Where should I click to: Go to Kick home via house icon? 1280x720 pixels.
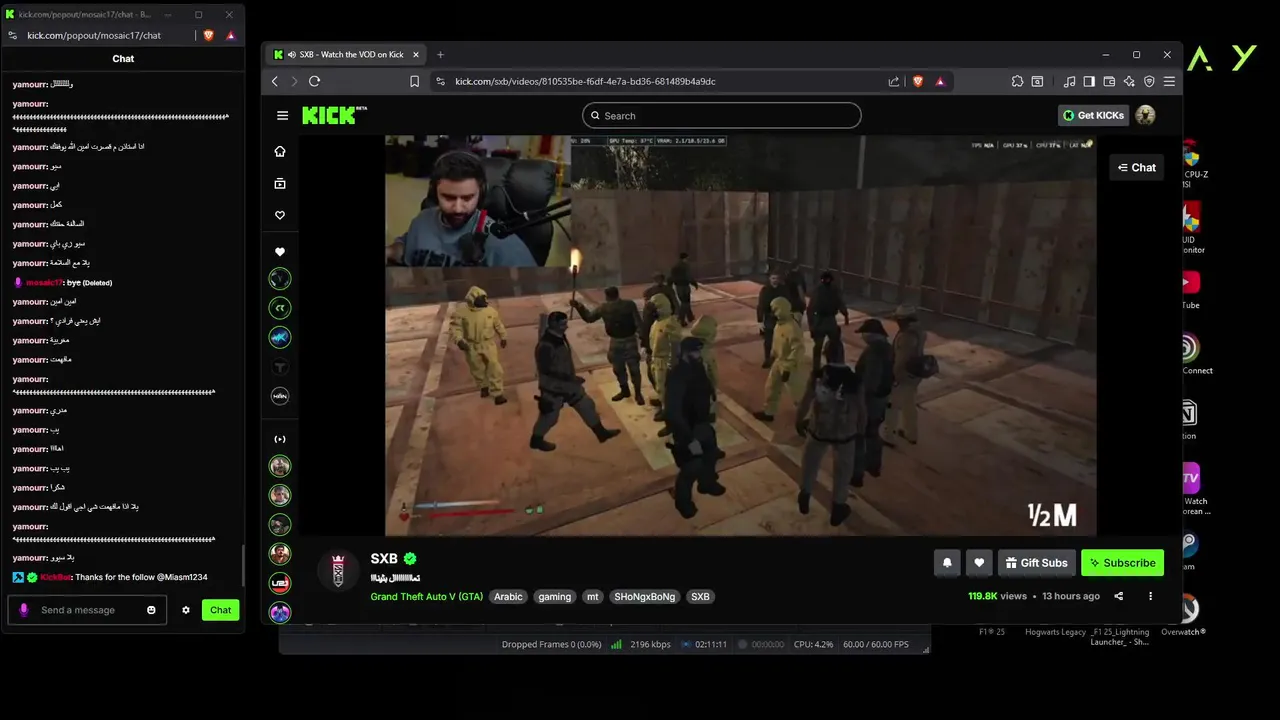click(x=280, y=151)
